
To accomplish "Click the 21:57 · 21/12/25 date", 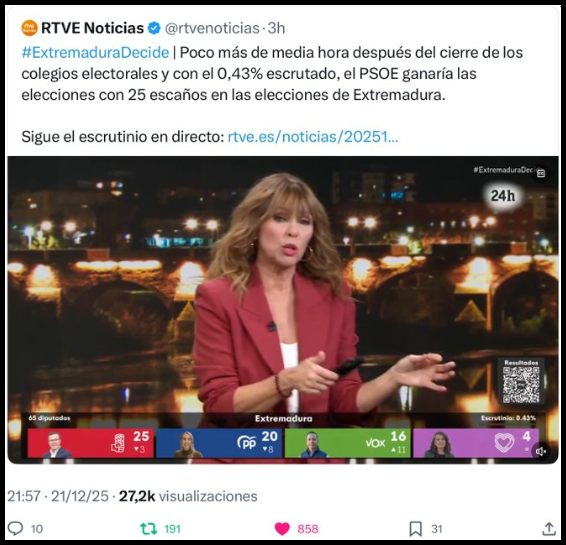I will pos(58,496).
